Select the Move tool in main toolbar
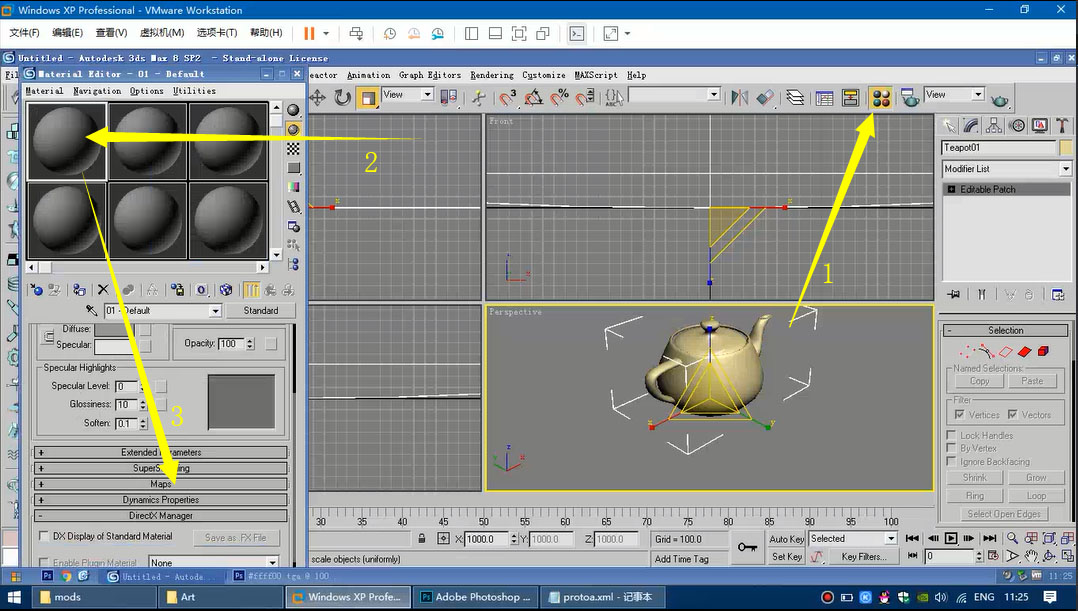 pos(318,98)
